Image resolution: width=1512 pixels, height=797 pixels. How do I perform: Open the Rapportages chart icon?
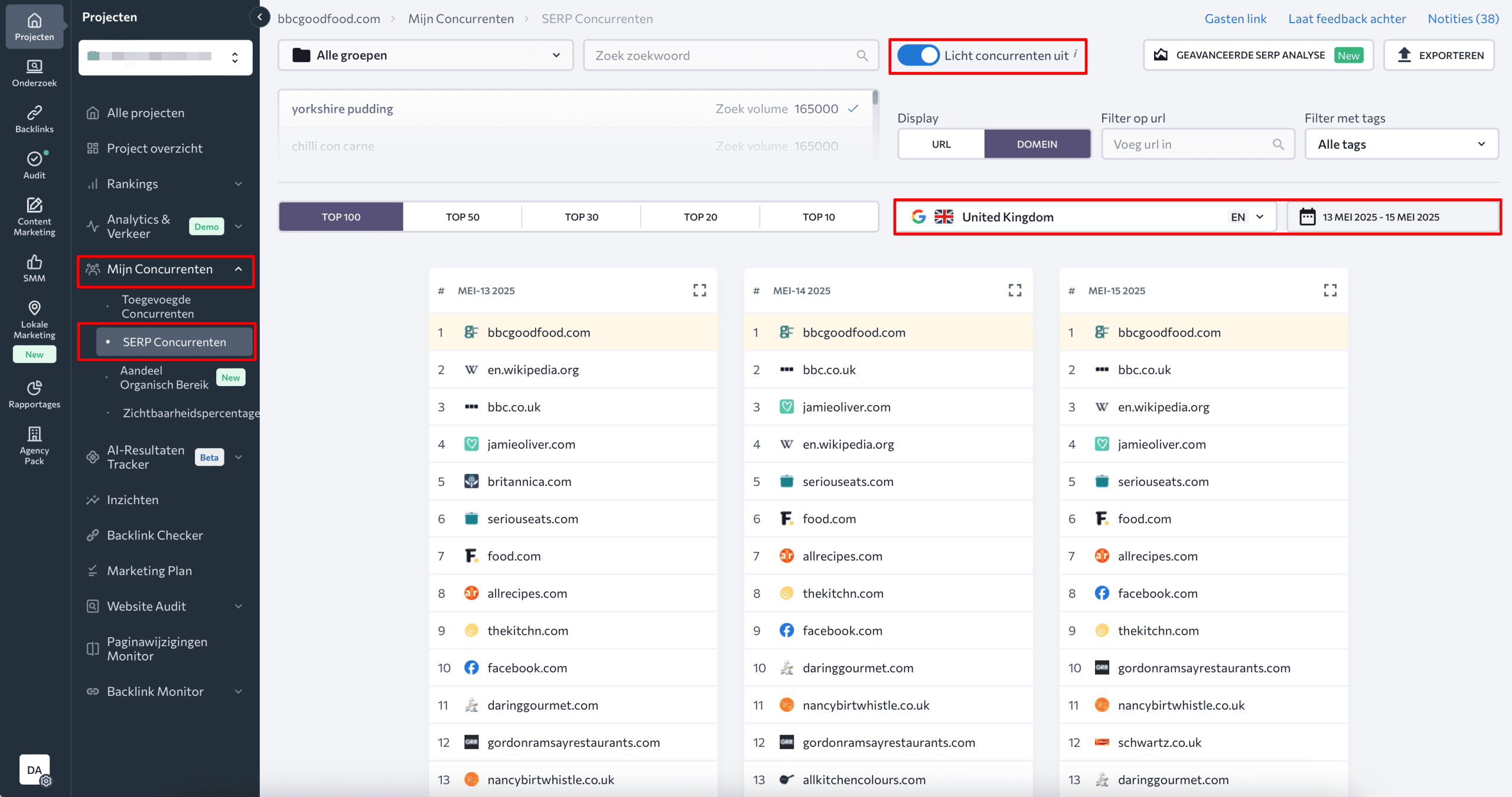click(x=34, y=394)
